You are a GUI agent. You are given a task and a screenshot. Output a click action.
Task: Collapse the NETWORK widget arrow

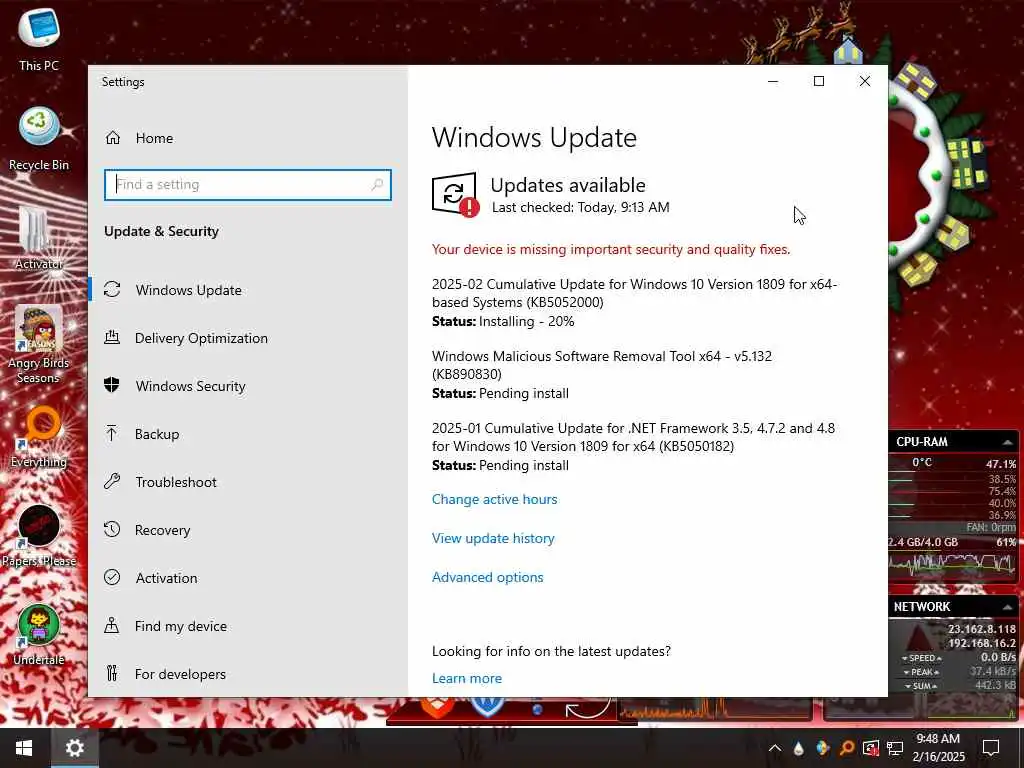[x=1007, y=607]
